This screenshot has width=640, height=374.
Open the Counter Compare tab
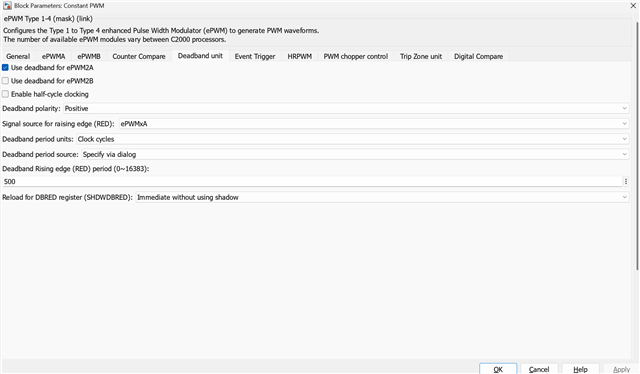139,56
